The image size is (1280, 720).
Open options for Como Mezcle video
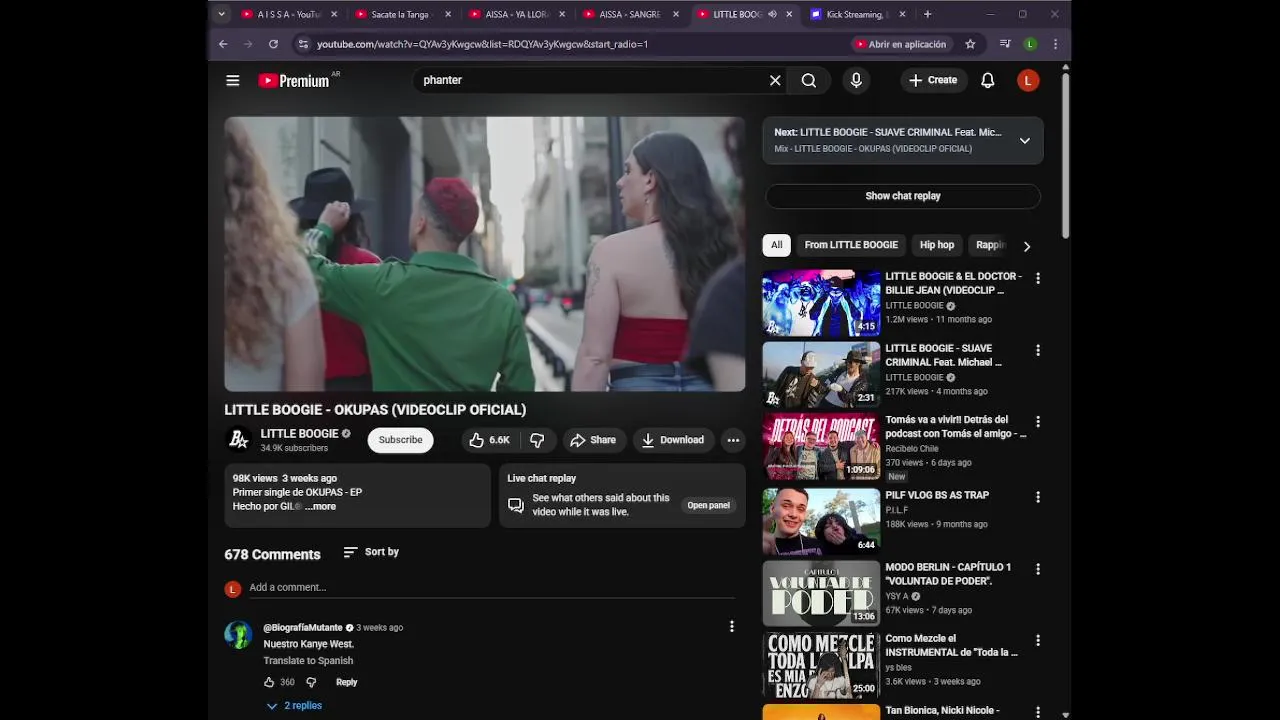tap(1038, 640)
